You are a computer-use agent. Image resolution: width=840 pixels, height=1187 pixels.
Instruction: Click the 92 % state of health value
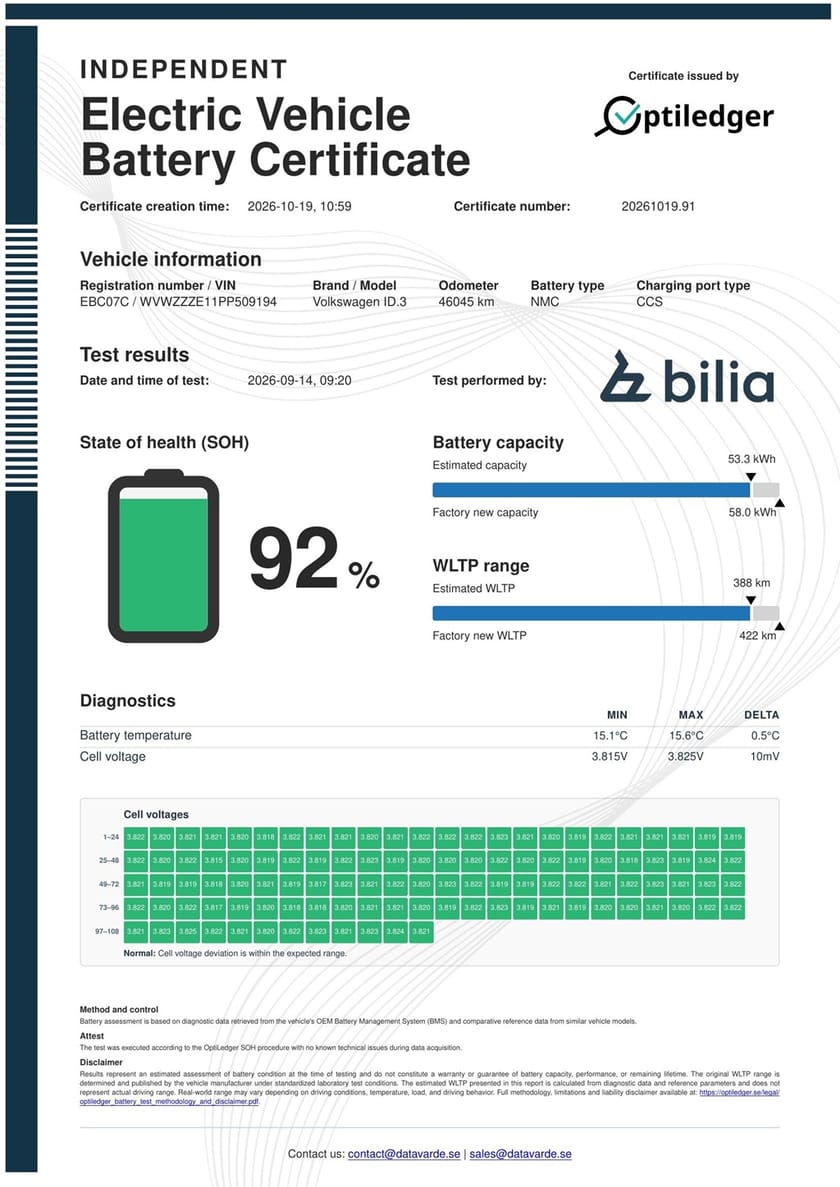(314, 559)
